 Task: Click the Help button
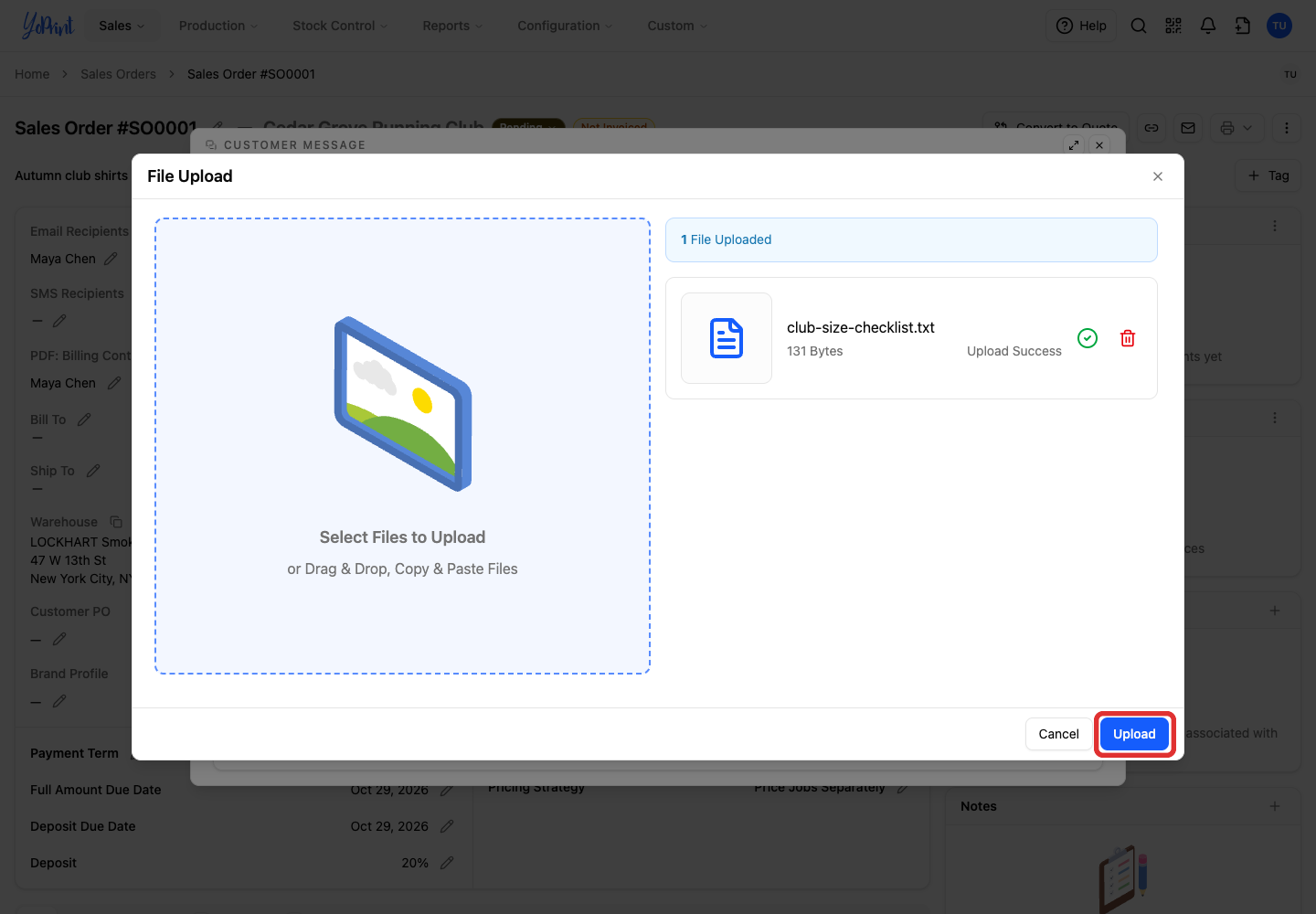[x=1081, y=26]
